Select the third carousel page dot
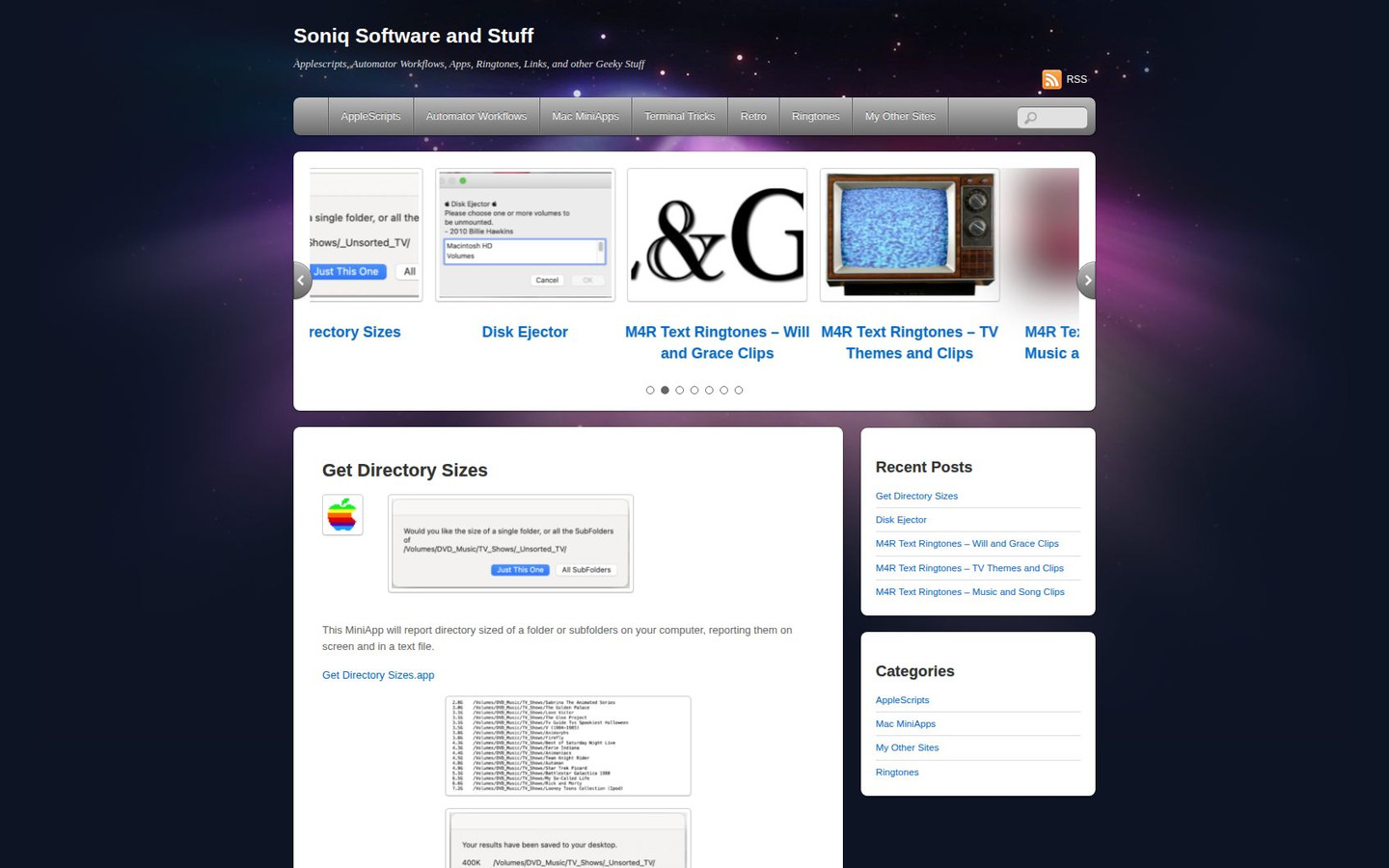 point(680,391)
